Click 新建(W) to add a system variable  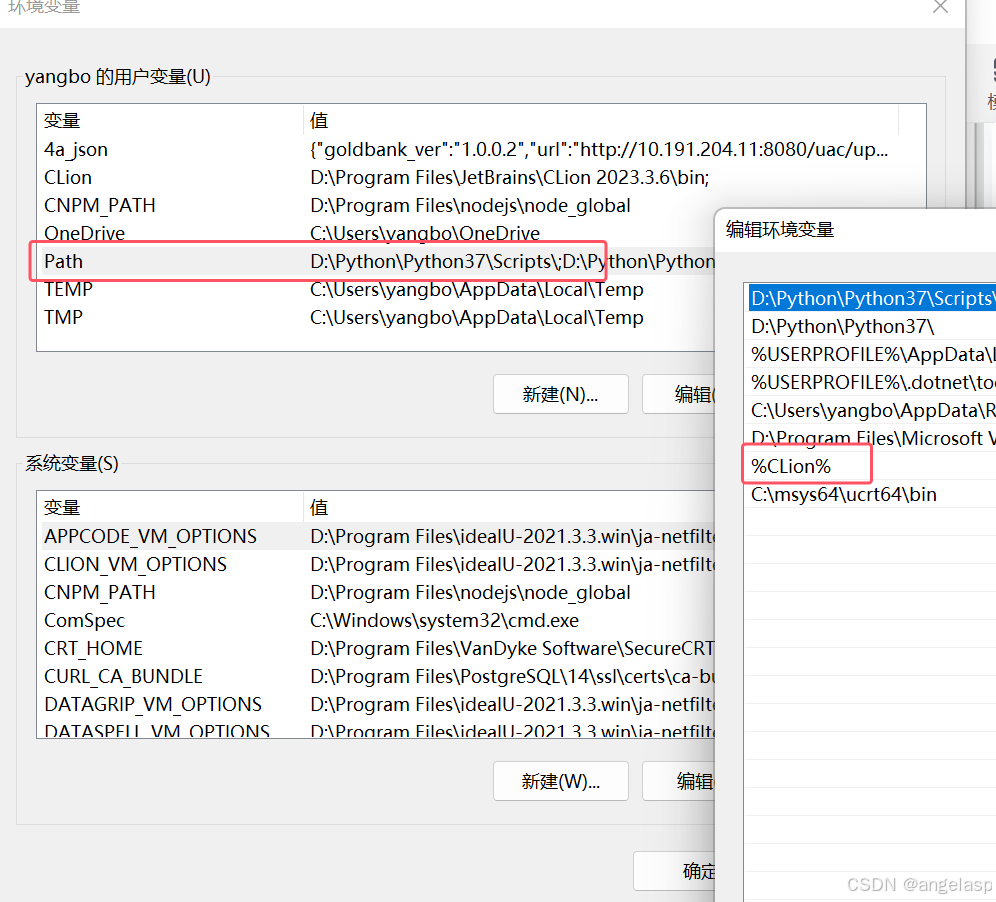pyautogui.click(x=560, y=781)
